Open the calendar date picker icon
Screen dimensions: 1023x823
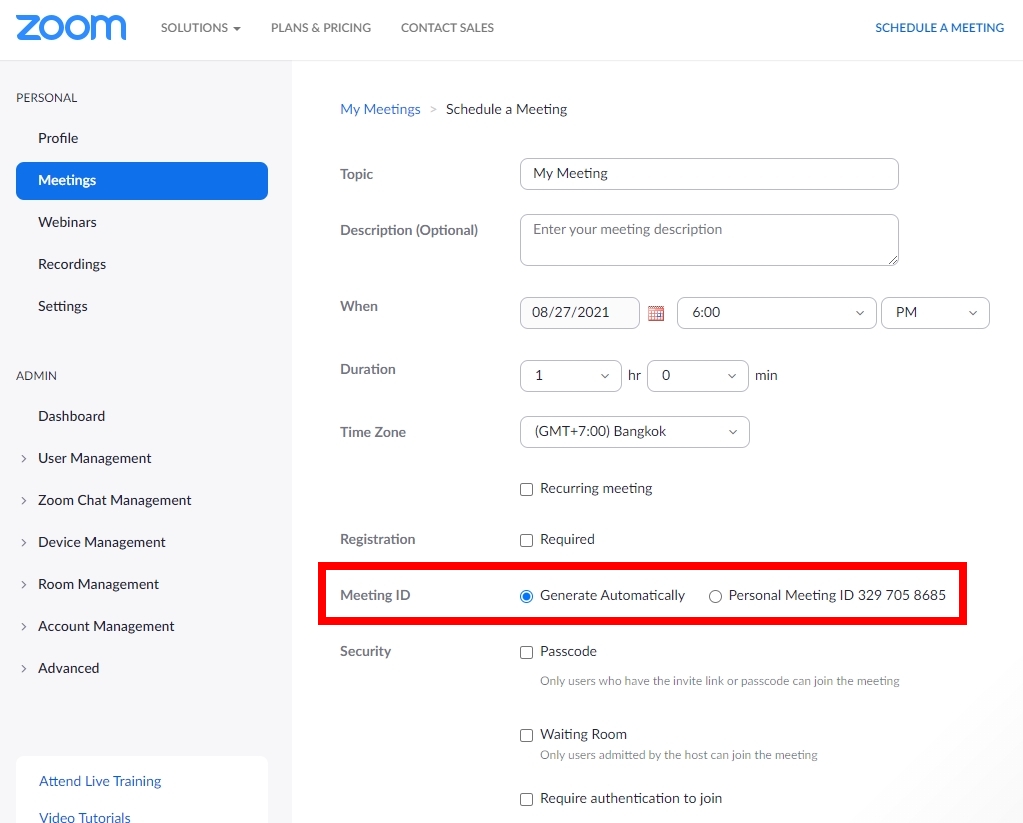656,313
